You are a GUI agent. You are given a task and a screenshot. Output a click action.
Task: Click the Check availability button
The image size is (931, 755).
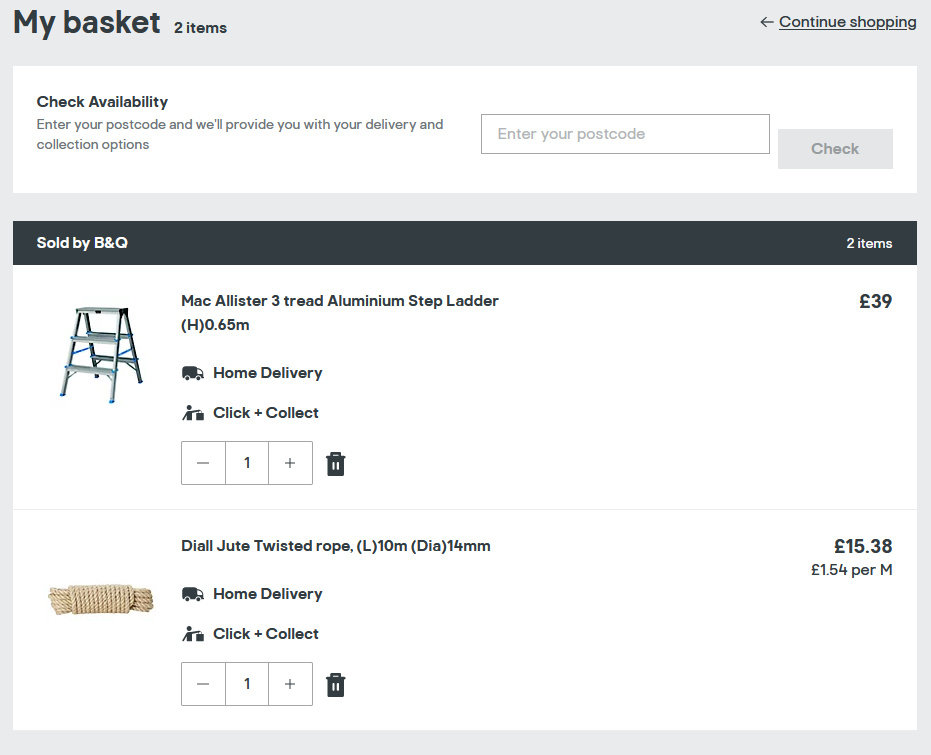click(835, 149)
